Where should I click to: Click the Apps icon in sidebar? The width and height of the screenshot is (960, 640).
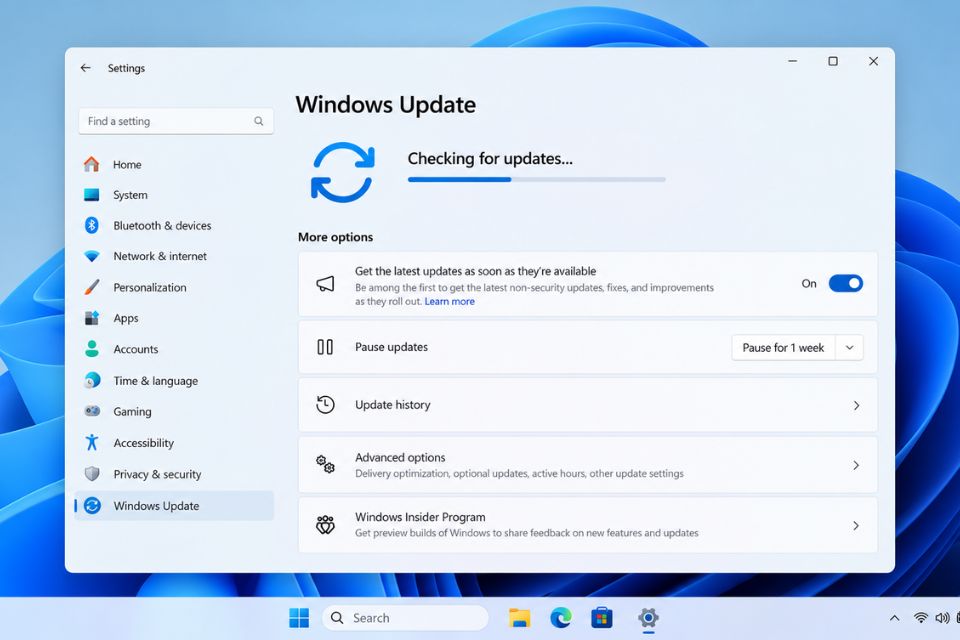pos(92,318)
